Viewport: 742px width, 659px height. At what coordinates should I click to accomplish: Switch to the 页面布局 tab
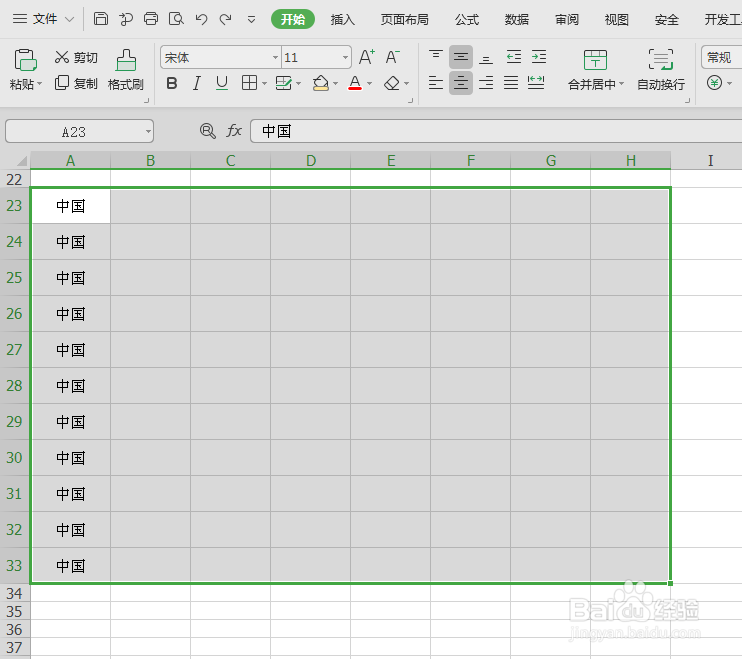pyautogui.click(x=405, y=19)
